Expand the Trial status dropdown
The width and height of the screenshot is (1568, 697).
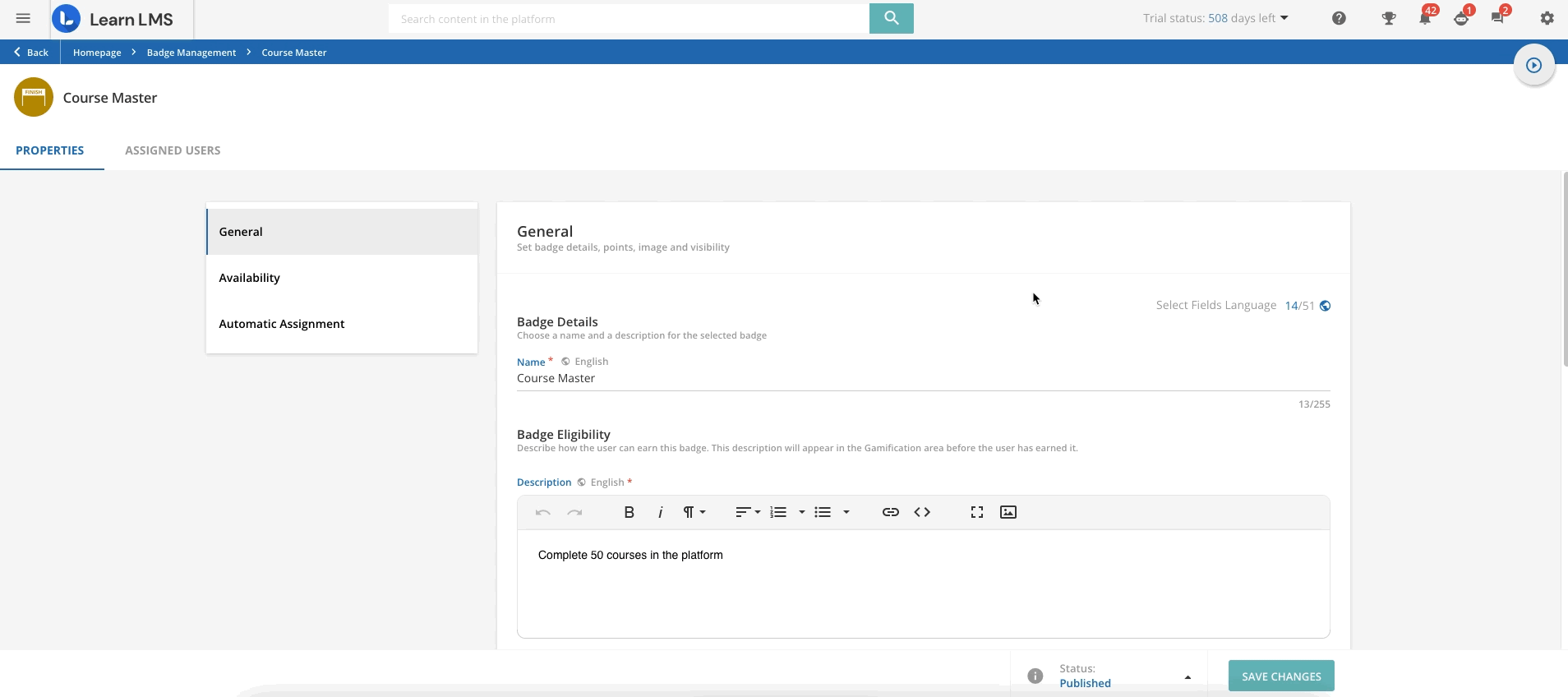tap(1284, 18)
